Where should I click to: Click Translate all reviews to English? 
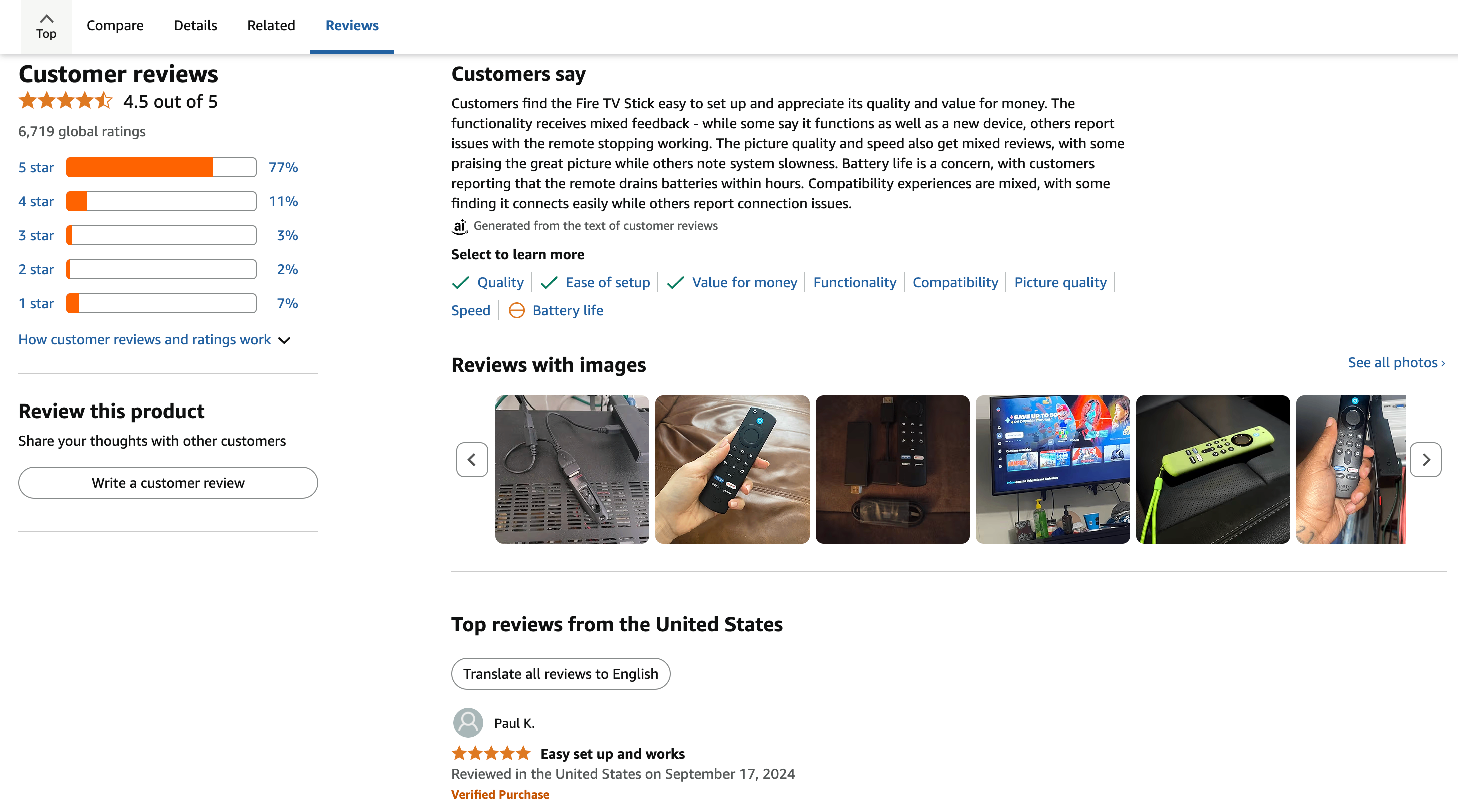(x=560, y=673)
